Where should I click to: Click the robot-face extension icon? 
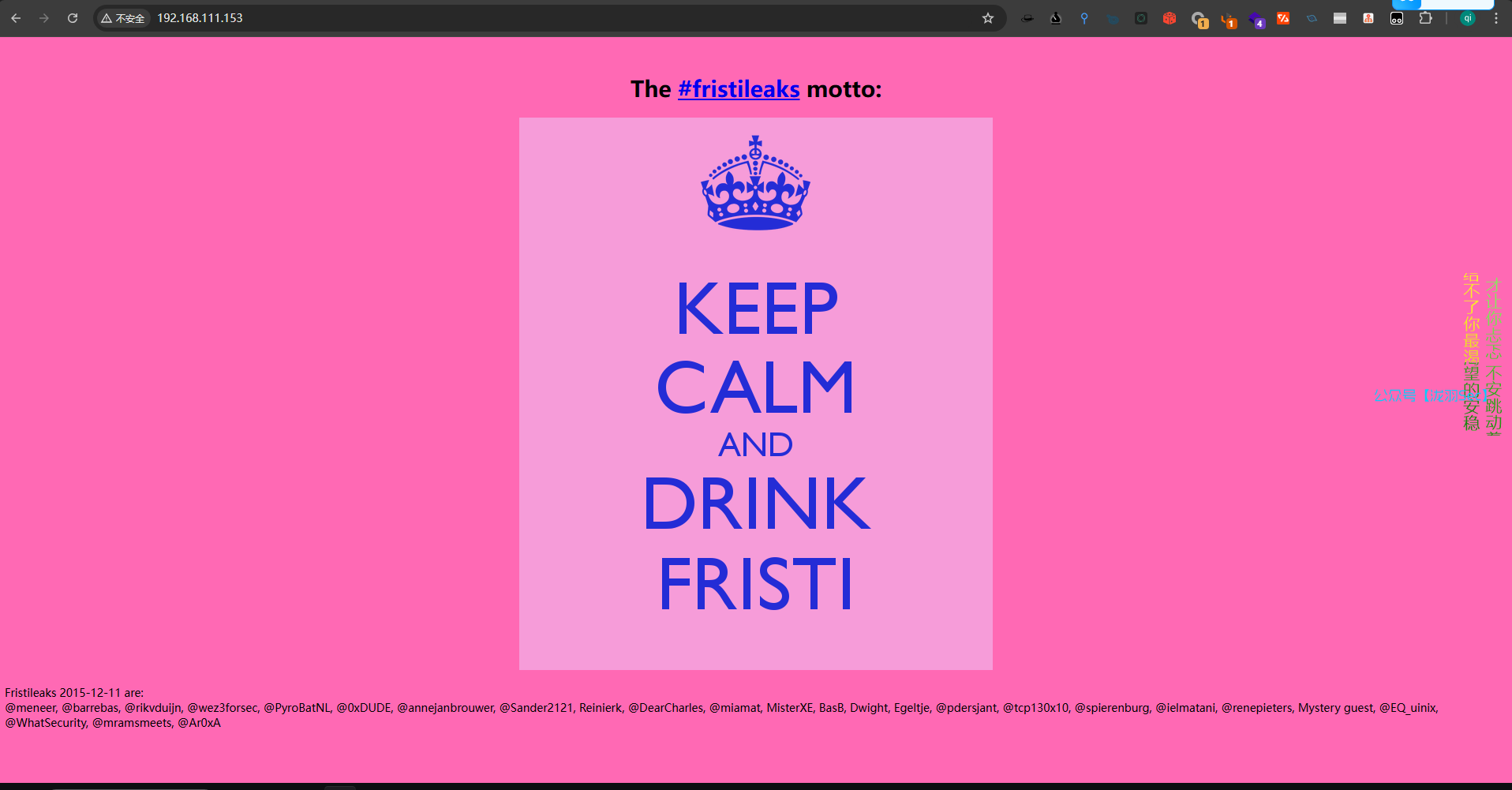[x=1397, y=18]
